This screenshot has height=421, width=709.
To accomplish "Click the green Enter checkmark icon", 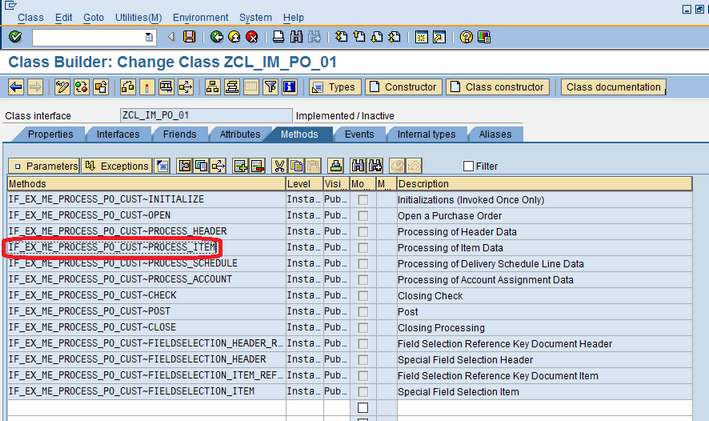I will tap(15, 37).
